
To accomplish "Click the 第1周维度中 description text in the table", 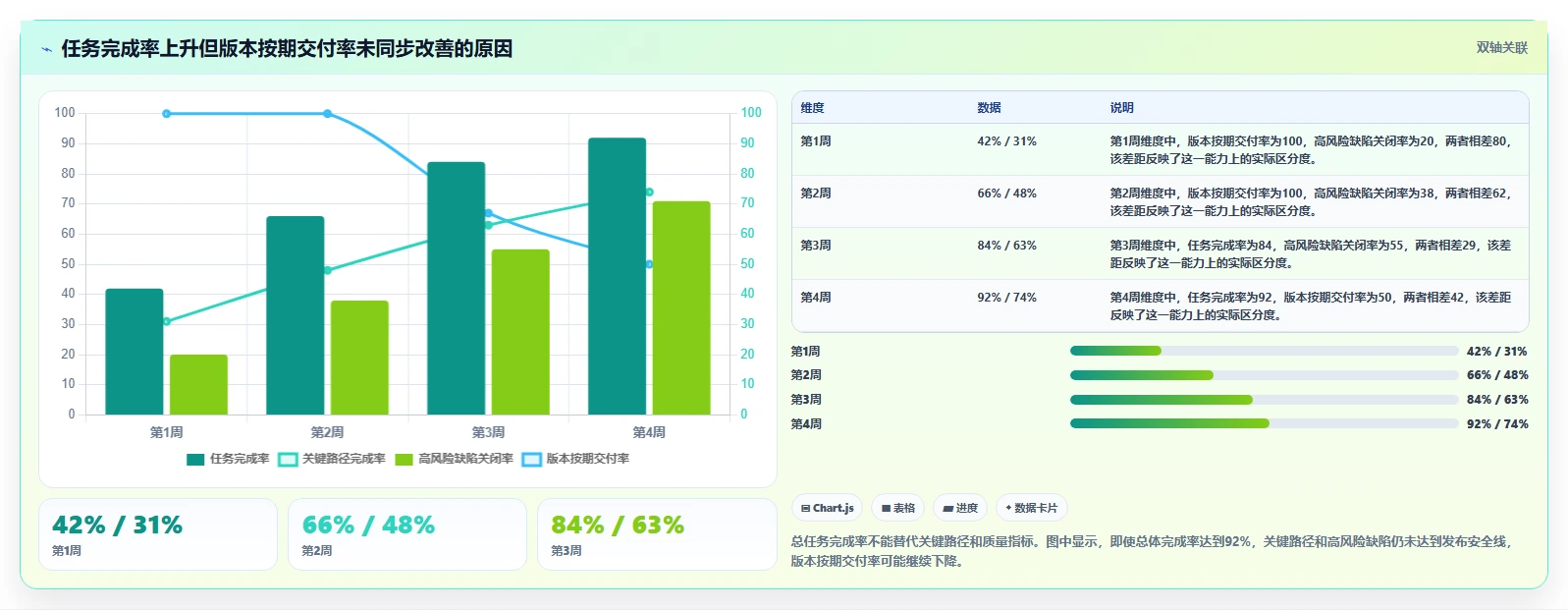I will [1313, 150].
